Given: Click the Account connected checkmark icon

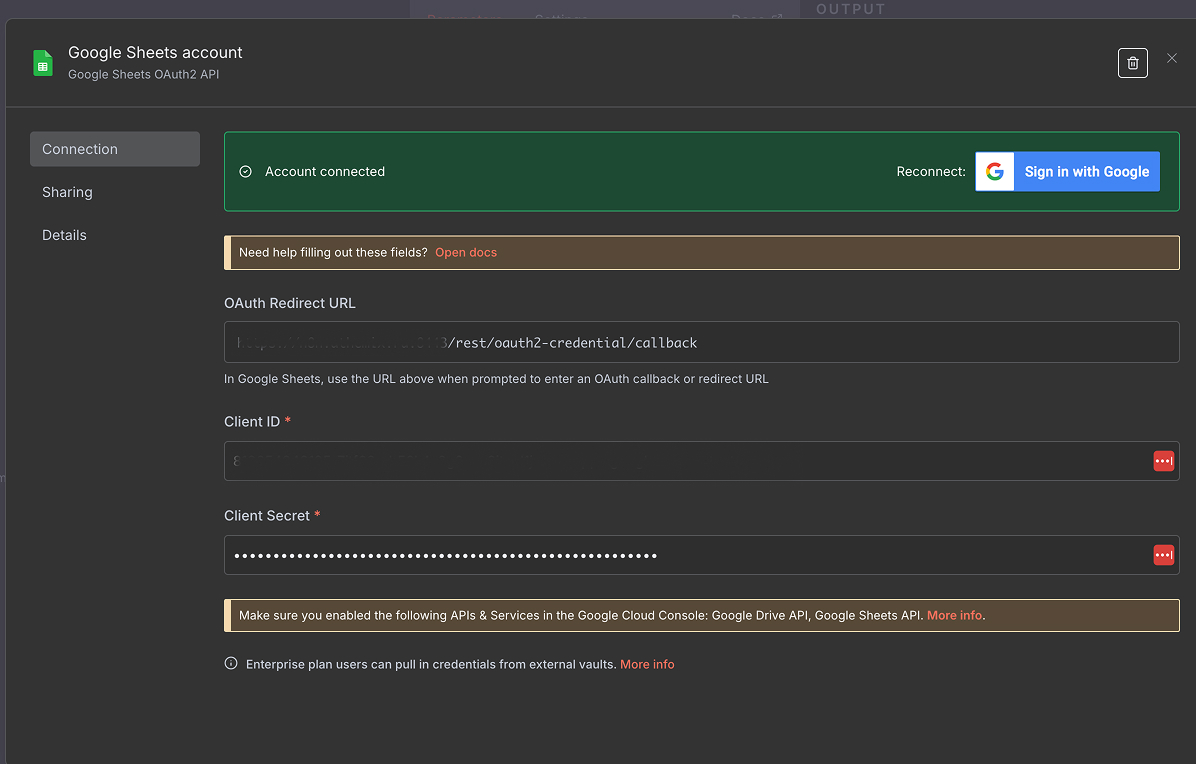Looking at the screenshot, I should 246,172.
